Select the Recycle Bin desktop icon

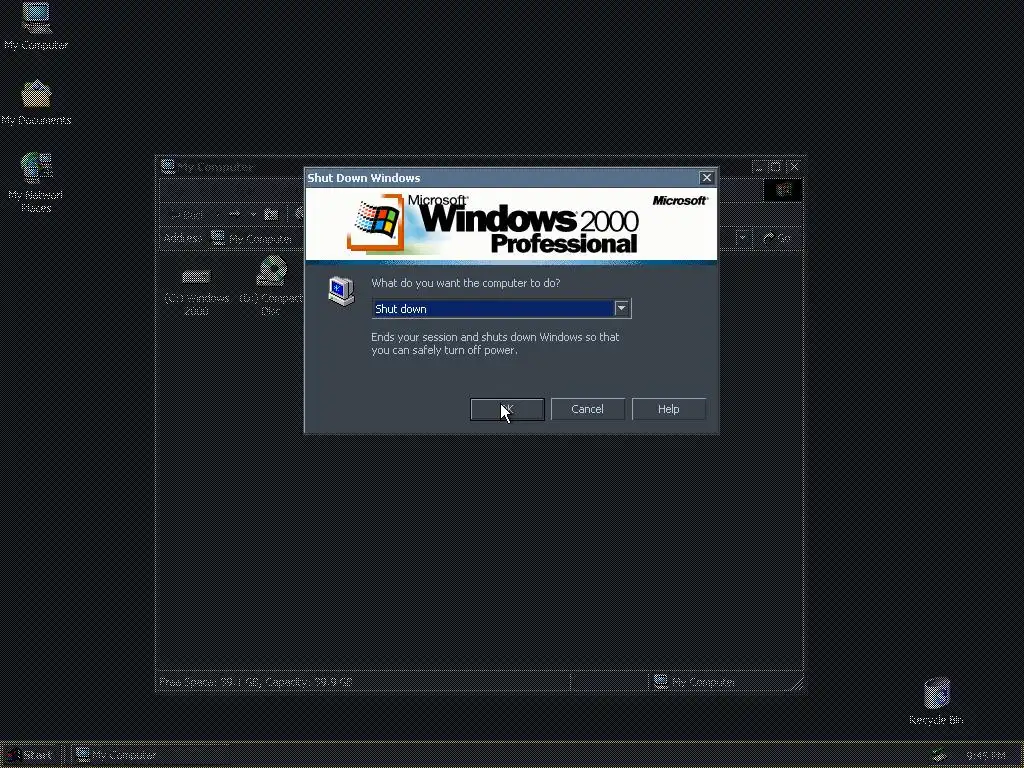(x=936, y=701)
